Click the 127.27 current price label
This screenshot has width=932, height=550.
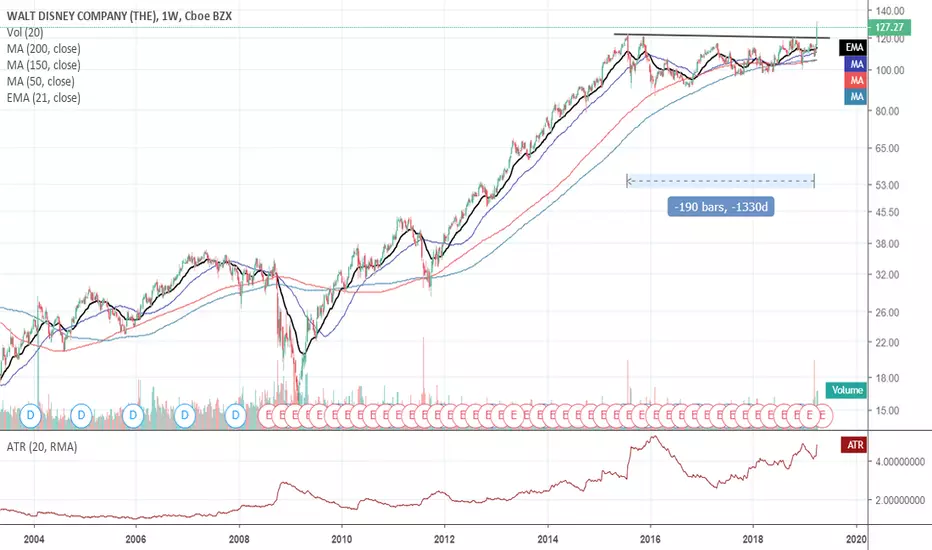[889, 27]
